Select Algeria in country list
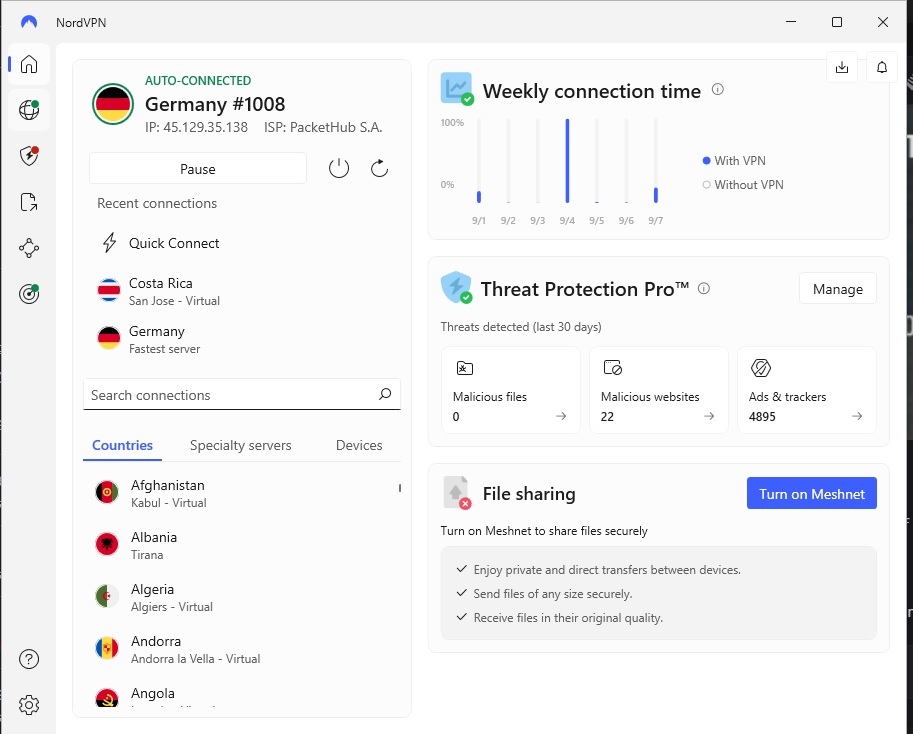913x734 pixels. [242, 597]
